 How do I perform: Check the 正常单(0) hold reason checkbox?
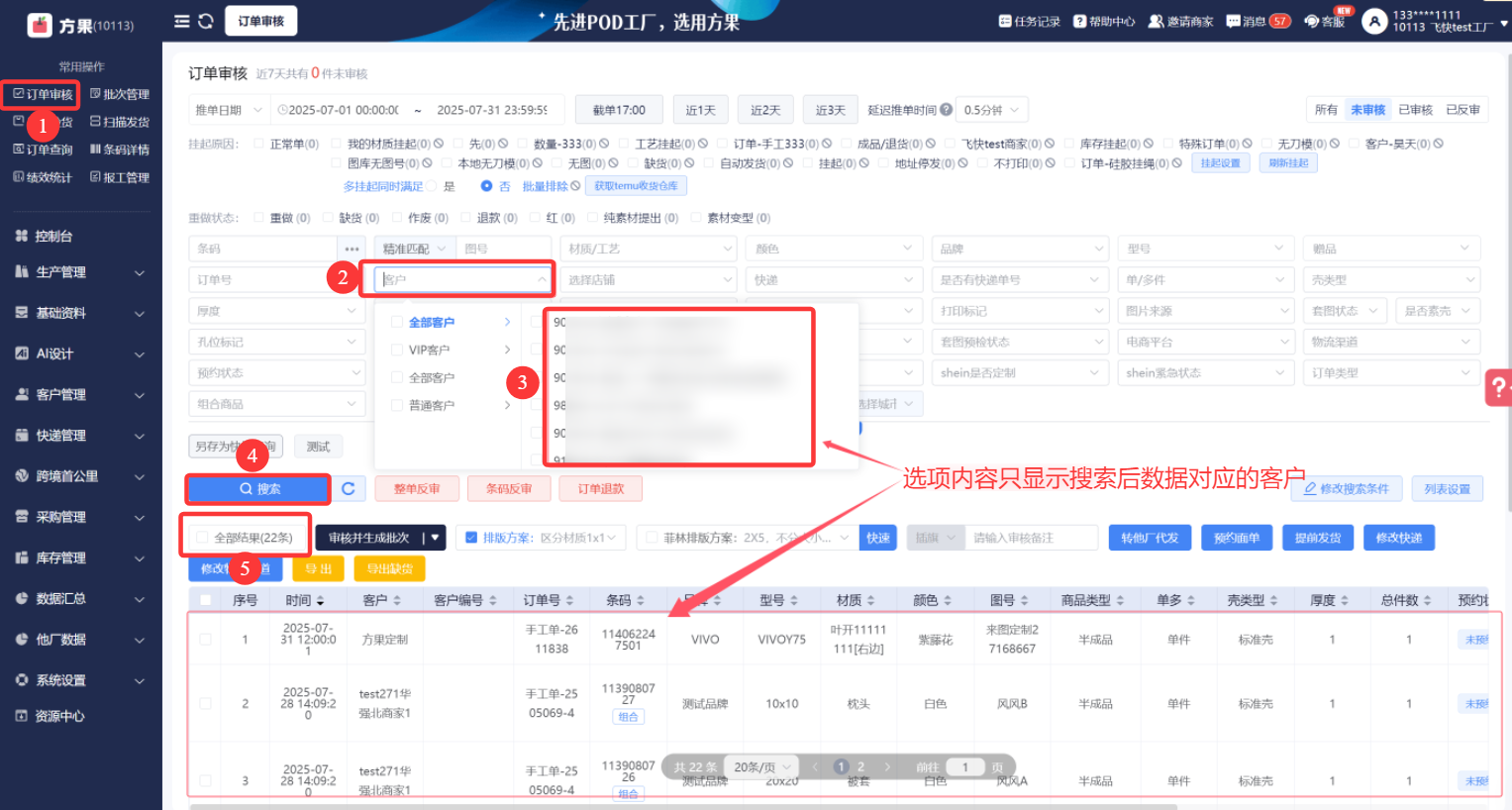click(x=259, y=144)
